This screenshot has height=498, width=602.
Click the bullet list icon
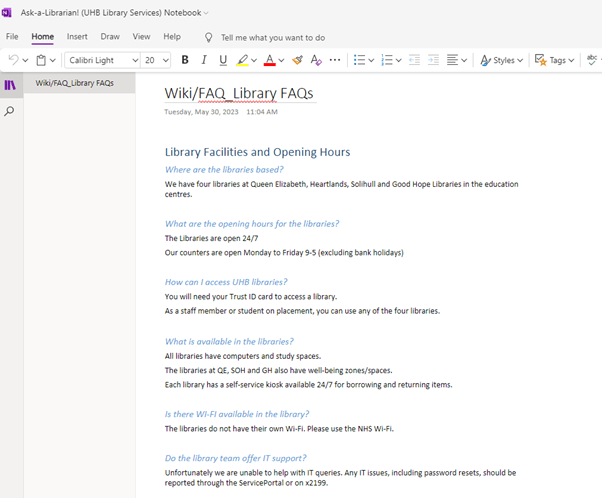359,60
